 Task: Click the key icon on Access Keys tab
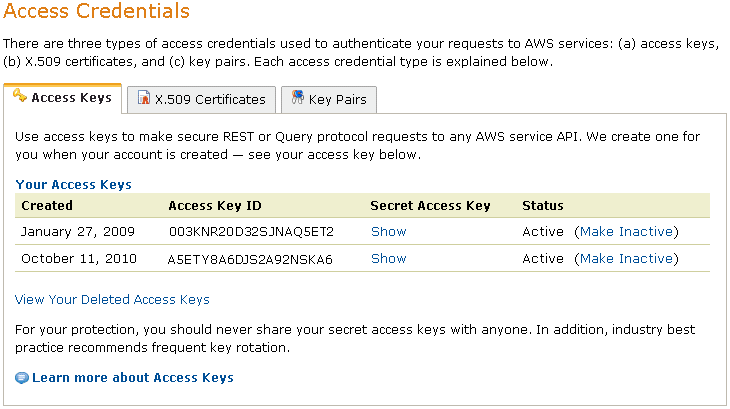tap(19, 97)
